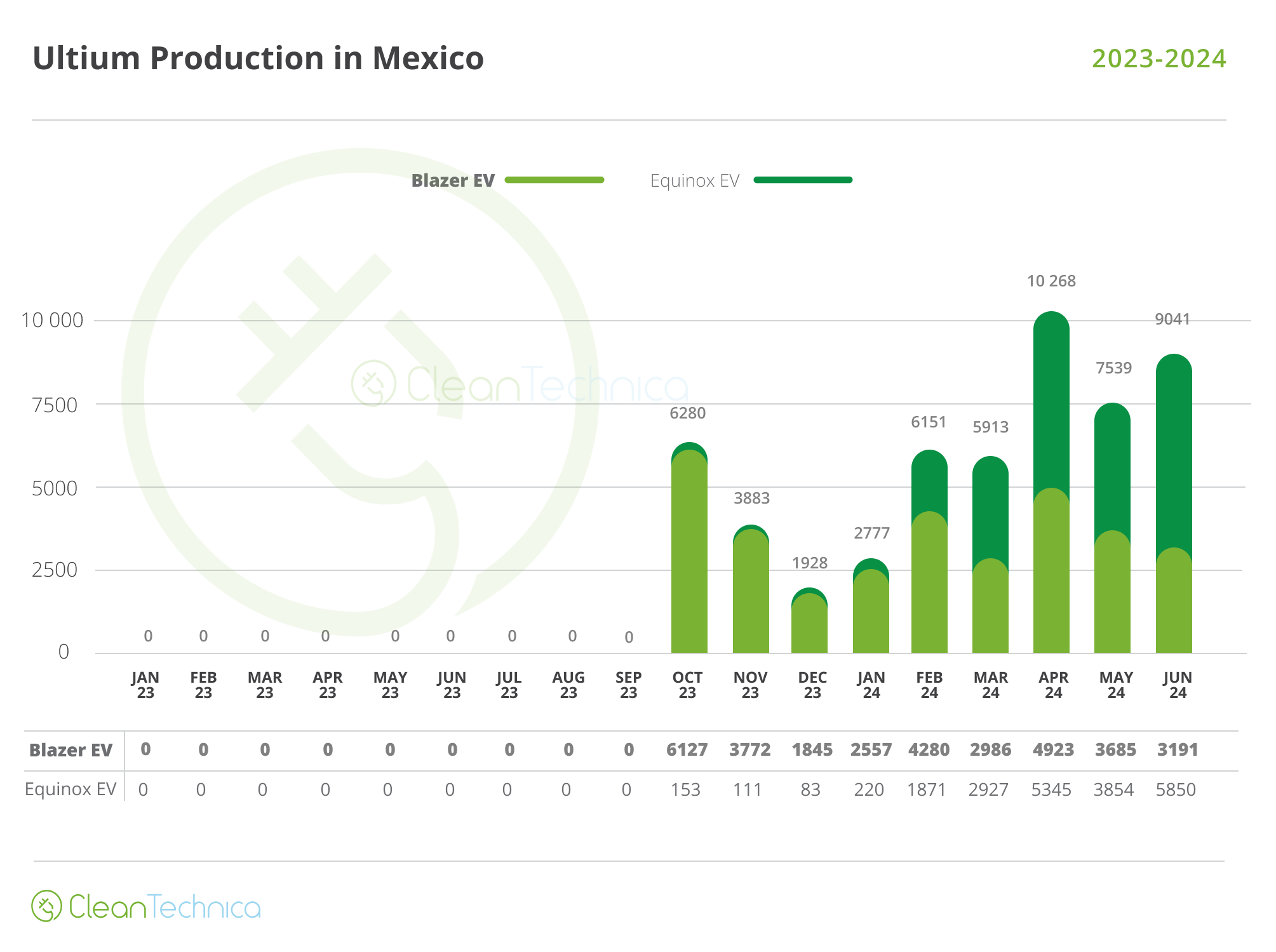
Task: Click the Blazer EV table row header
Action: 71,750
